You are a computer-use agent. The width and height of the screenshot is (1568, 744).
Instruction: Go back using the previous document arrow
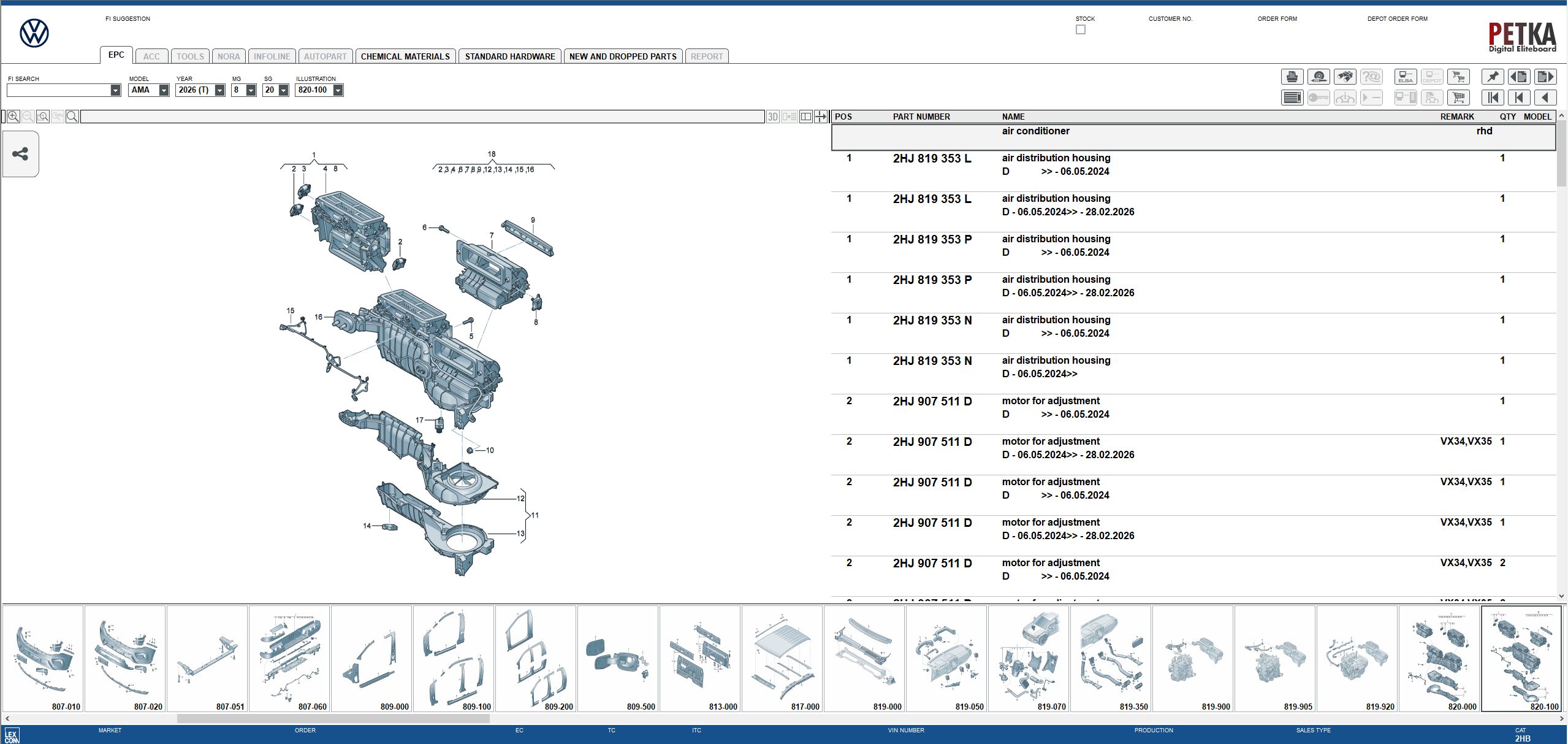(x=1520, y=77)
